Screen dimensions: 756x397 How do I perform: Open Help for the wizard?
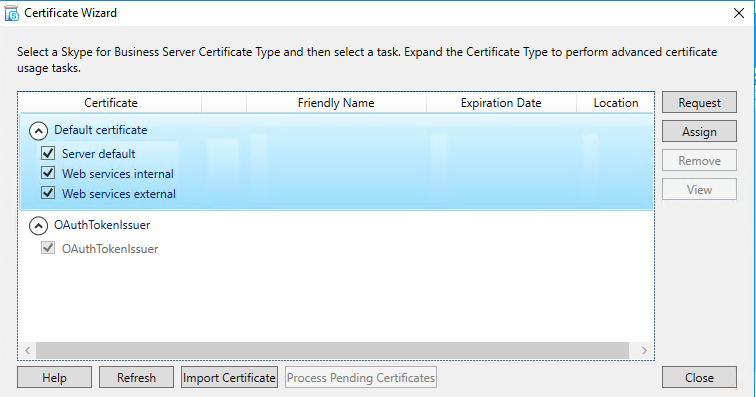[x=54, y=377]
